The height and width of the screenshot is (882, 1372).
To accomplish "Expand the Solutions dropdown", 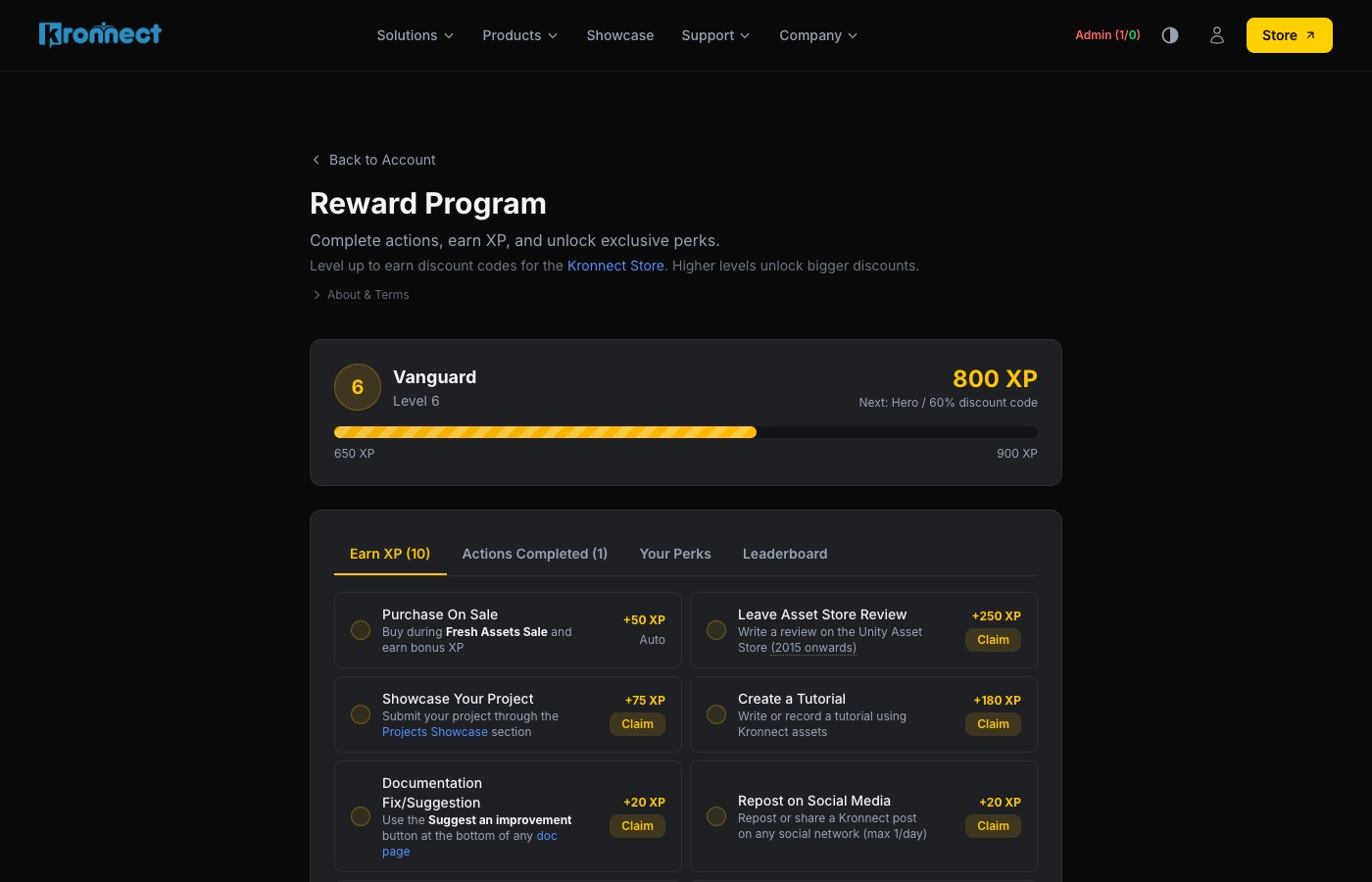I will [x=415, y=35].
